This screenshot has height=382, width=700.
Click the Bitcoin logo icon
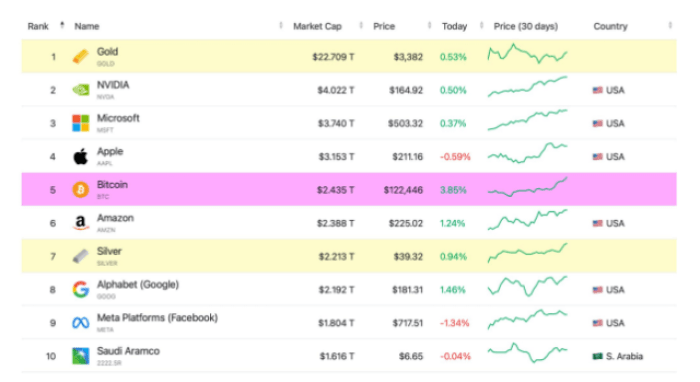[81, 190]
